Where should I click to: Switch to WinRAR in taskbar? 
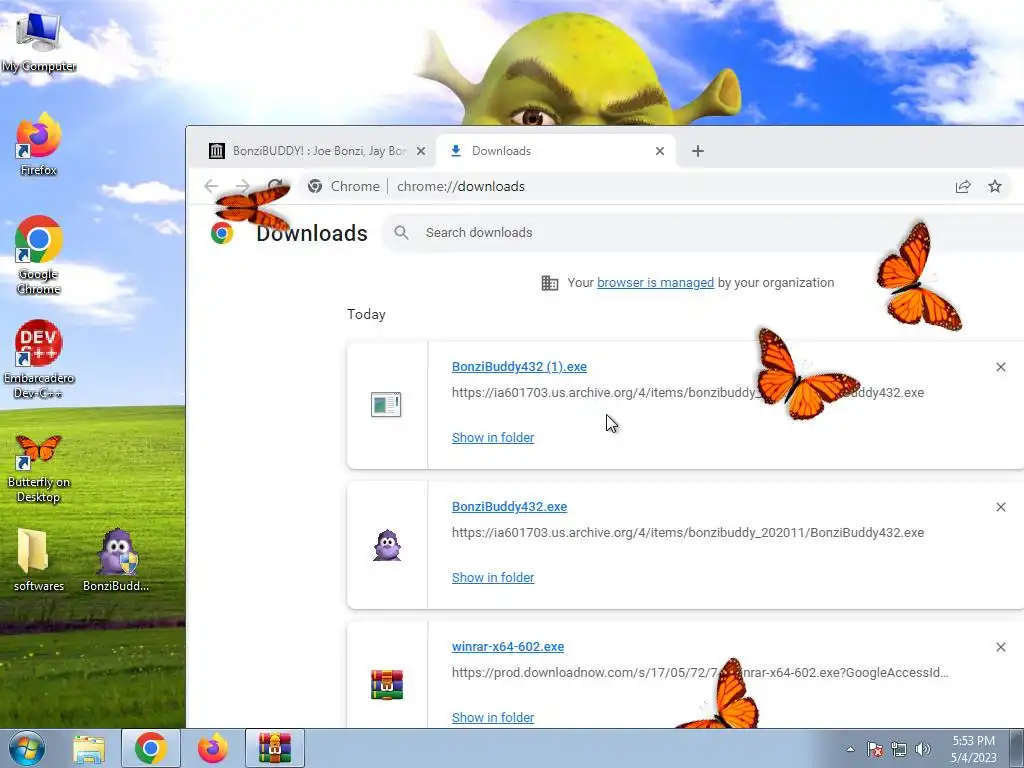click(x=274, y=748)
